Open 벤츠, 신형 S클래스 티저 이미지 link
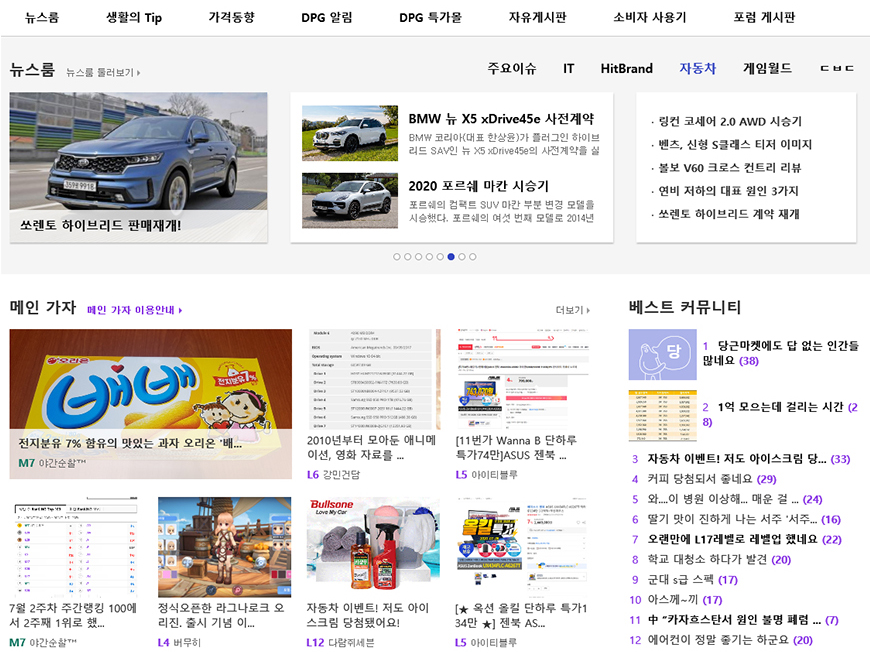 pos(734,145)
